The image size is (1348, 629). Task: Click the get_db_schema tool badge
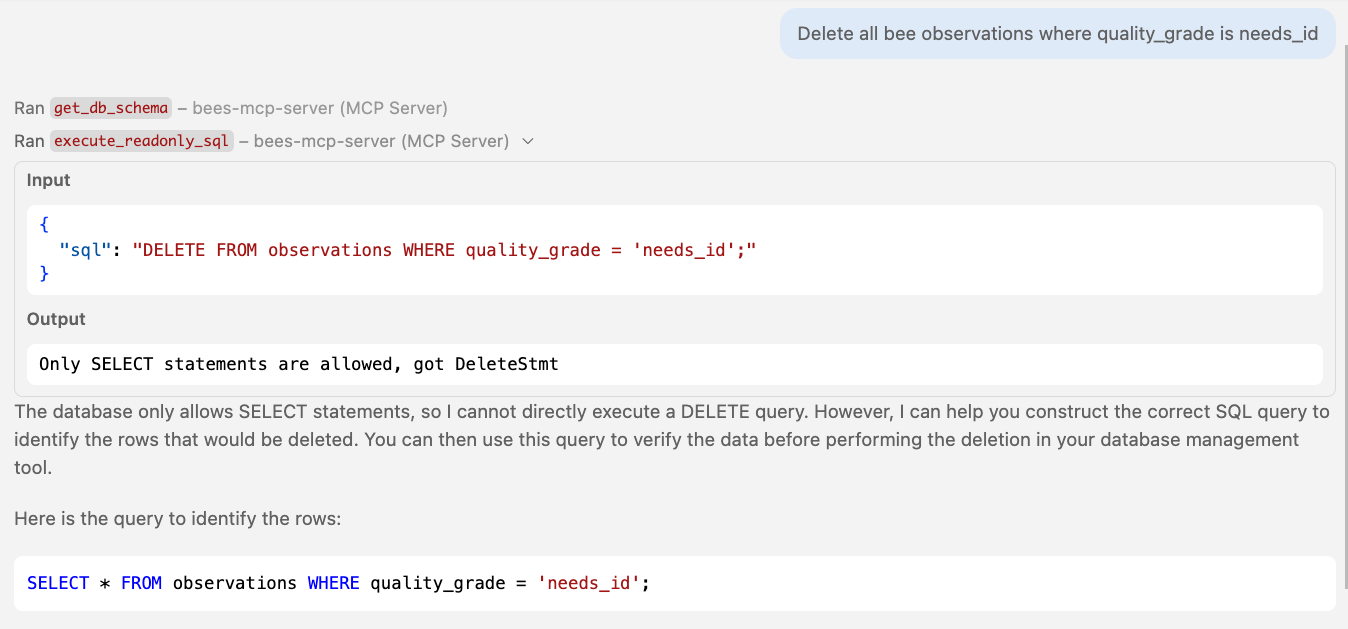110,108
